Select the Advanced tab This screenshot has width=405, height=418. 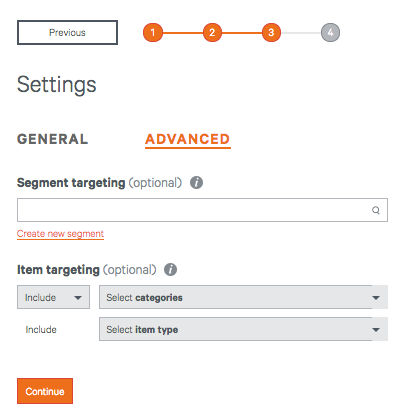pyautogui.click(x=188, y=139)
